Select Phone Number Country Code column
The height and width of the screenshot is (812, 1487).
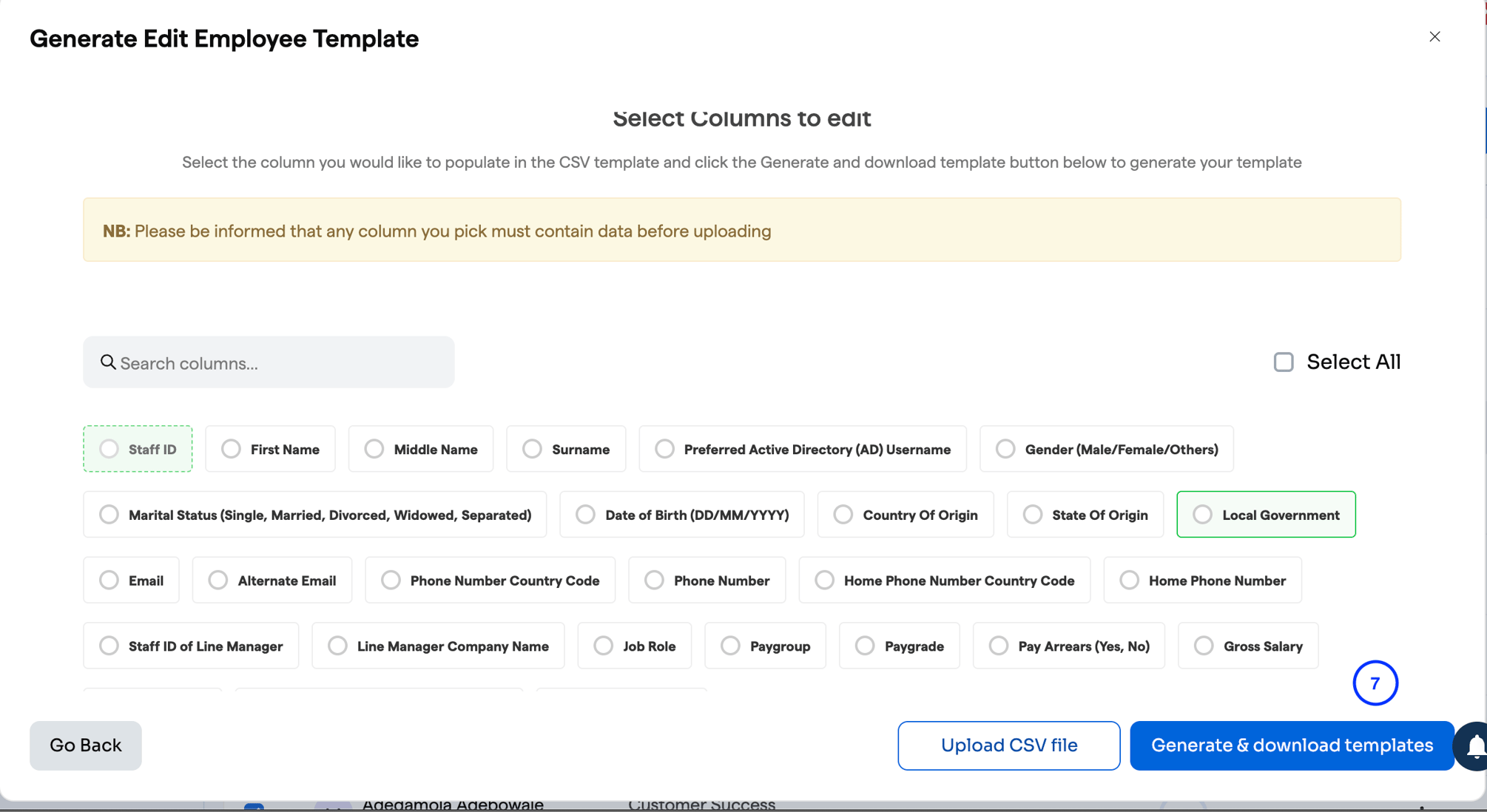pyautogui.click(x=490, y=581)
